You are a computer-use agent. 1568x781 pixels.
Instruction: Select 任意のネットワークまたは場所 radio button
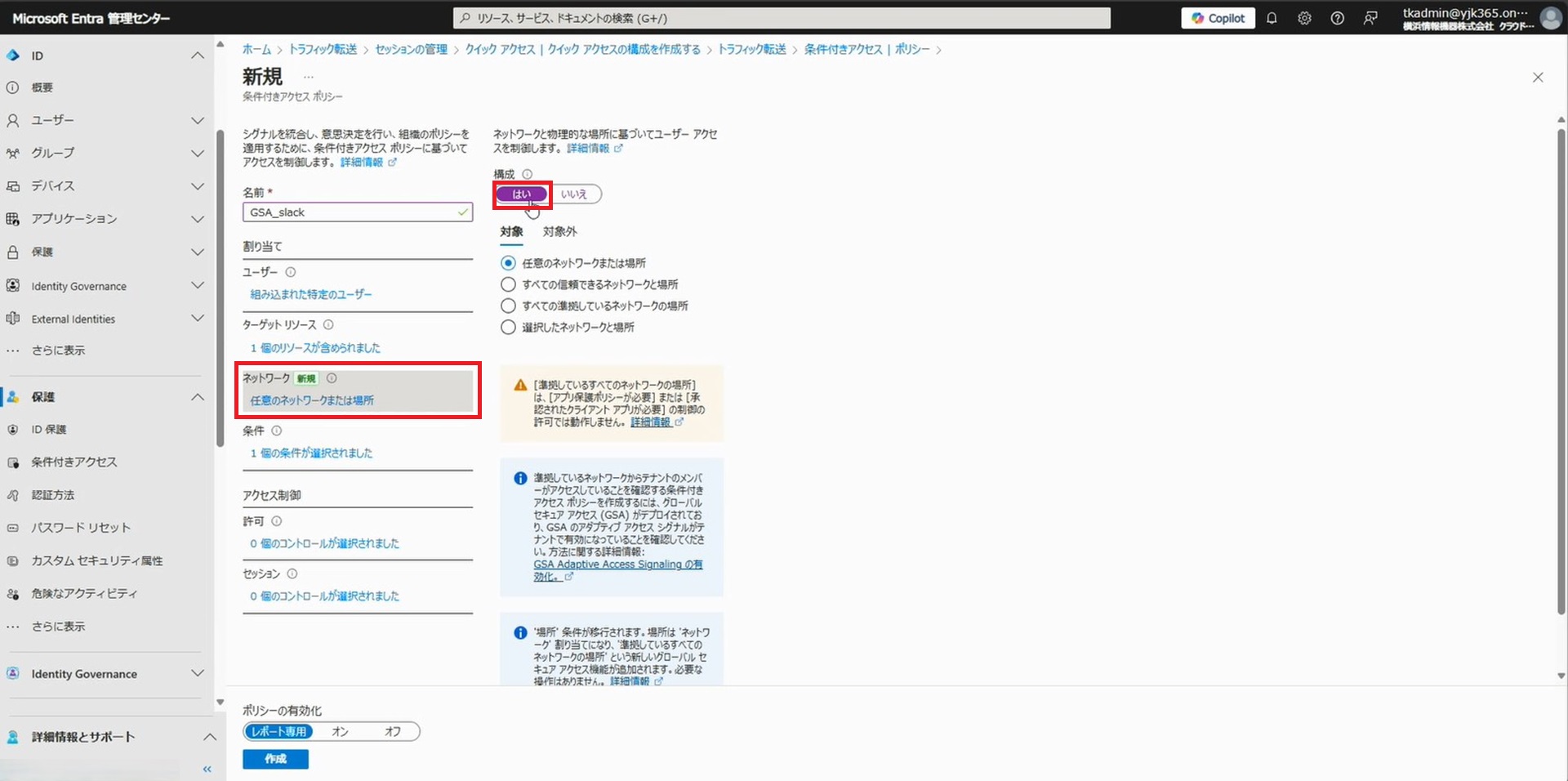(x=508, y=263)
